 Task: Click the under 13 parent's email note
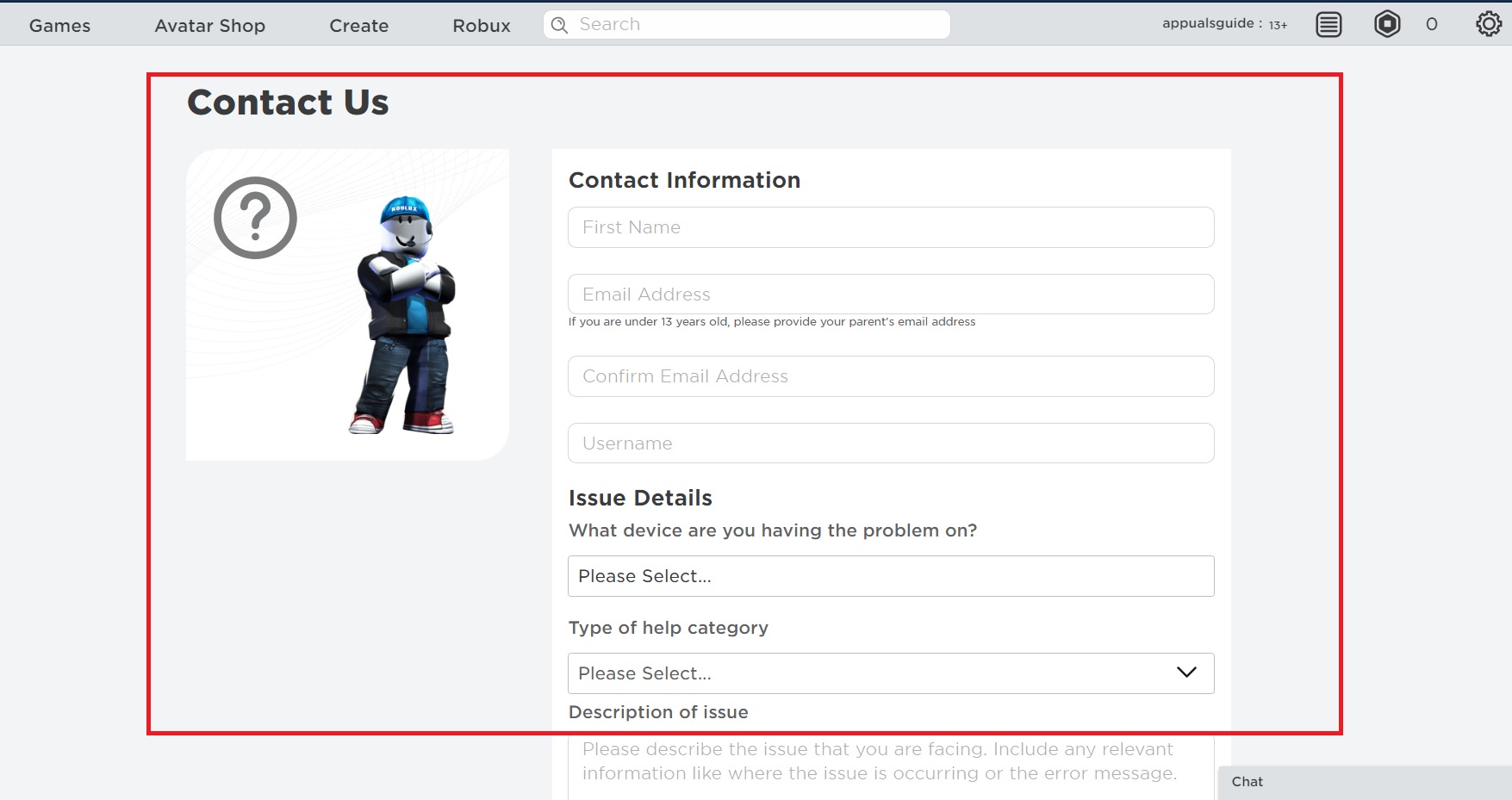(772, 322)
